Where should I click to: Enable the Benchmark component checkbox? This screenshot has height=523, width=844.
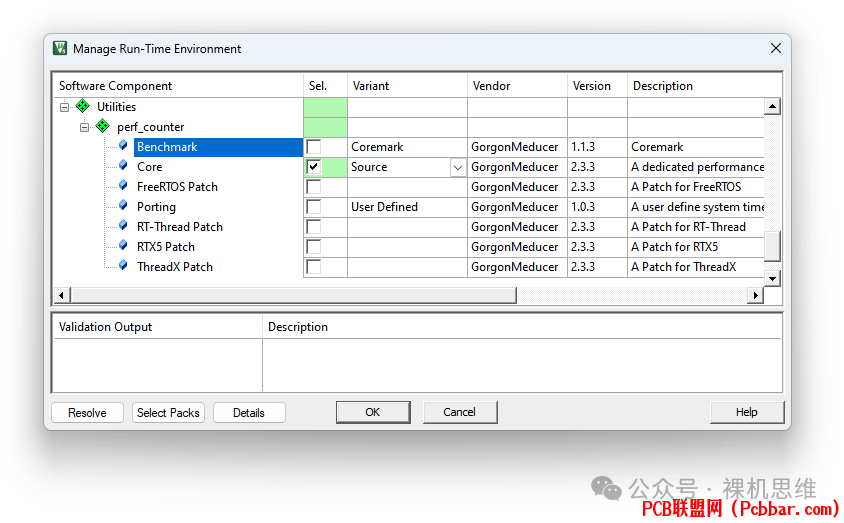[313, 147]
